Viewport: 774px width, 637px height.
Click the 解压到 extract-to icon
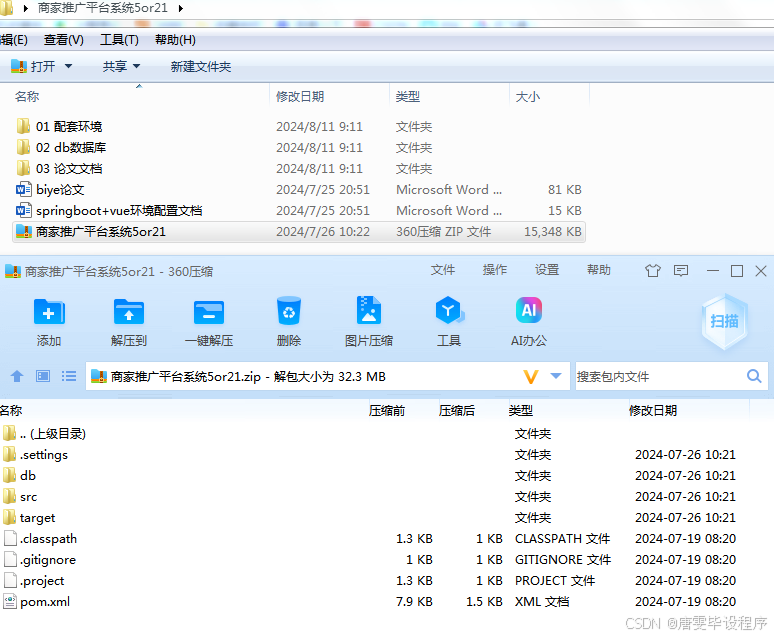tap(128, 312)
